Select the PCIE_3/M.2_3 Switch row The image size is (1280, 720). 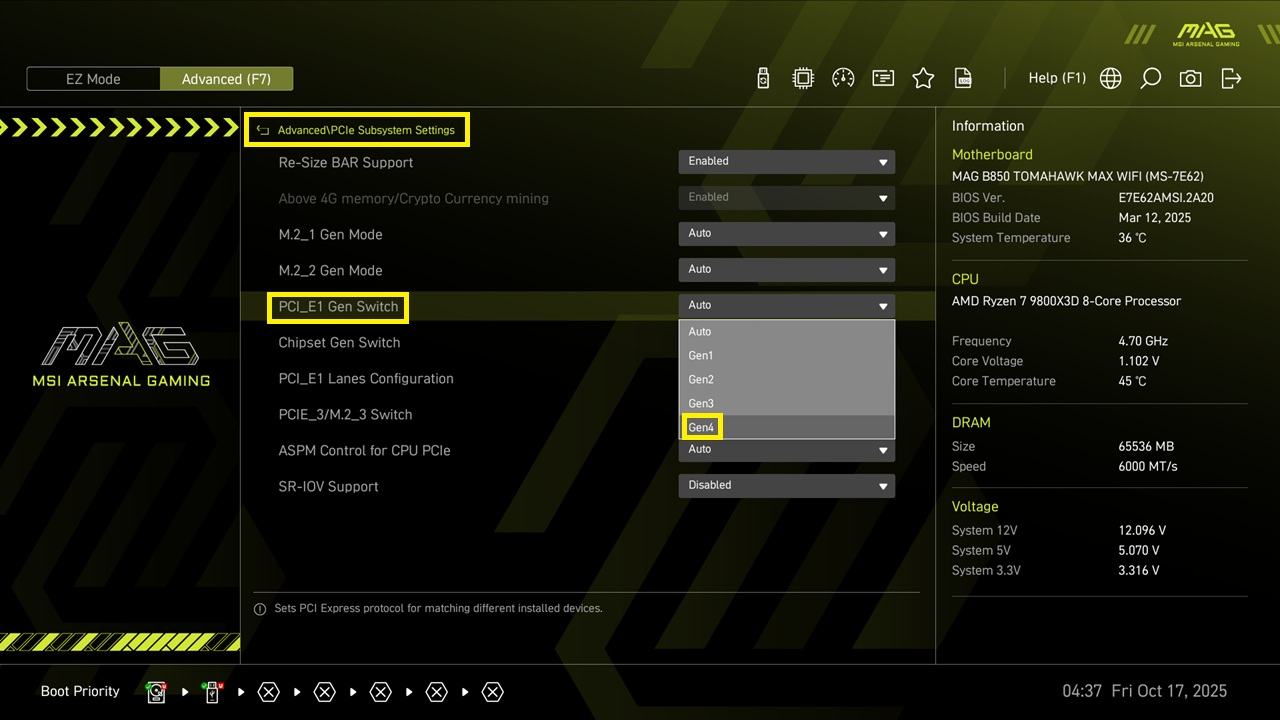(345, 414)
